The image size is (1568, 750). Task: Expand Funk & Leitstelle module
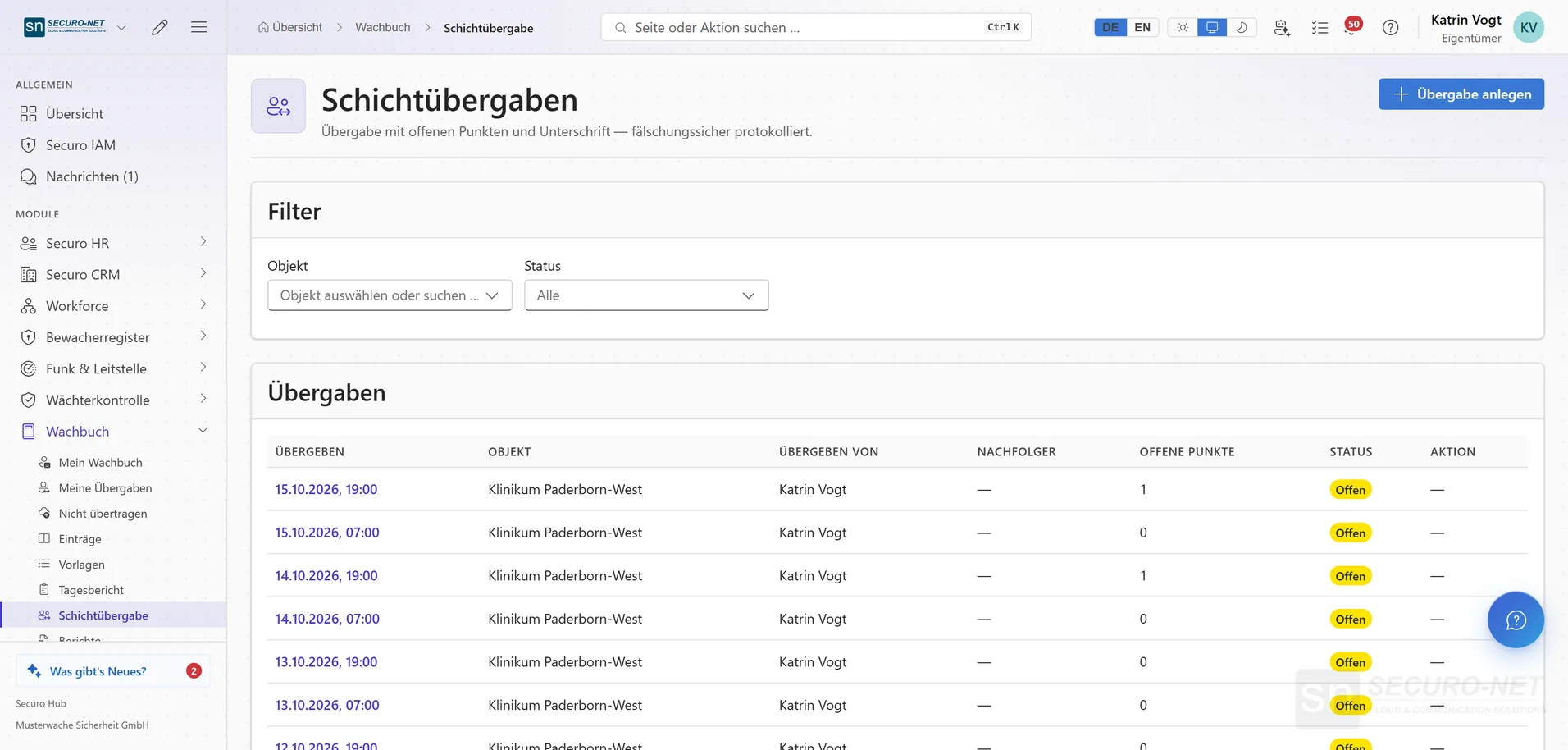113,368
